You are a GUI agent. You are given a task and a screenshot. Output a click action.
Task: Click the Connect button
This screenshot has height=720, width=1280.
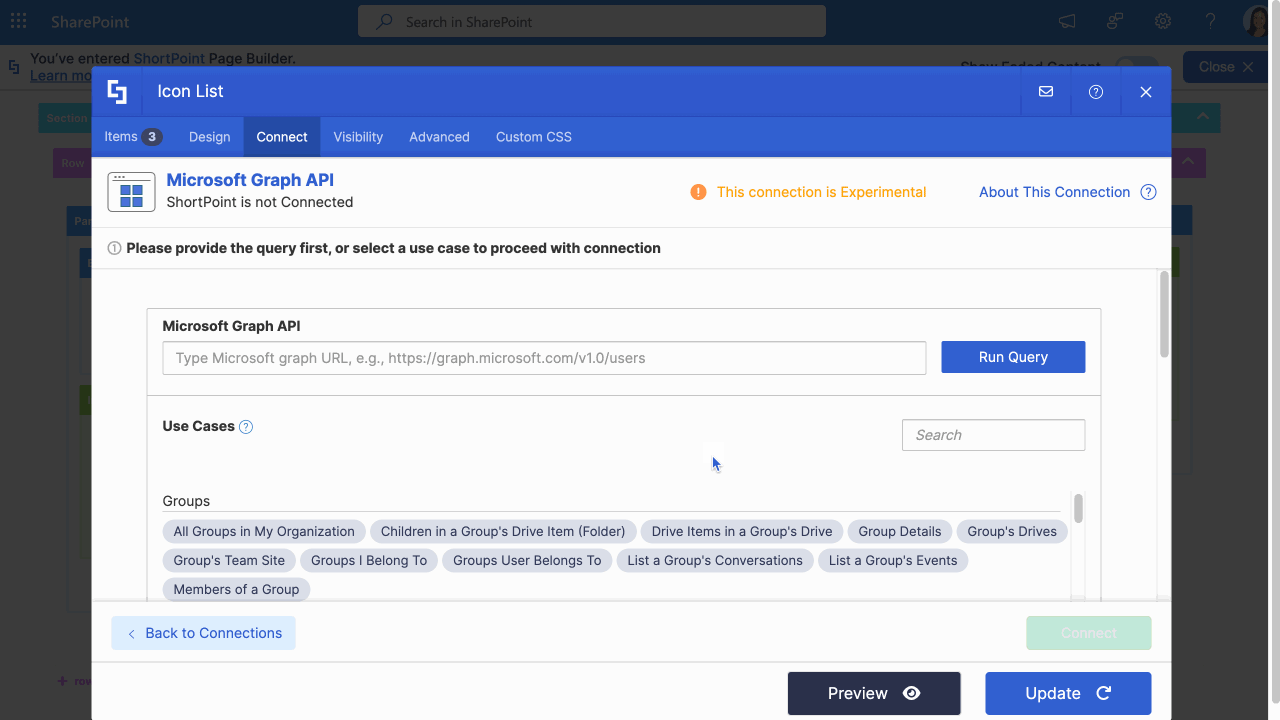(x=1089, y=633)
